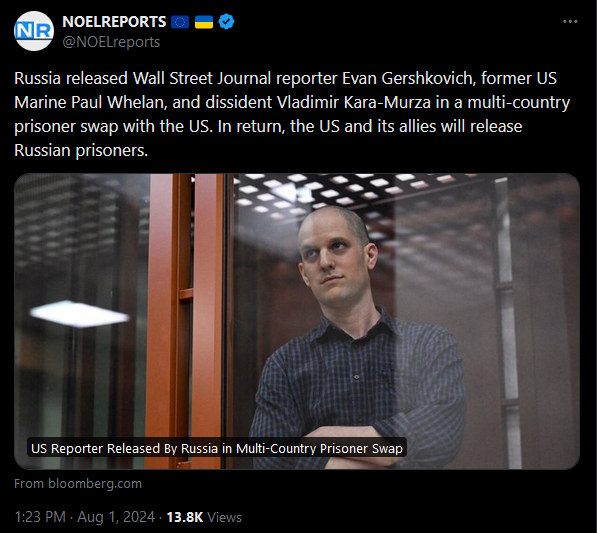The image size is (597, 533).
Task: Click the 1:23 PM timestamp
Action: [x=40, y=517]
